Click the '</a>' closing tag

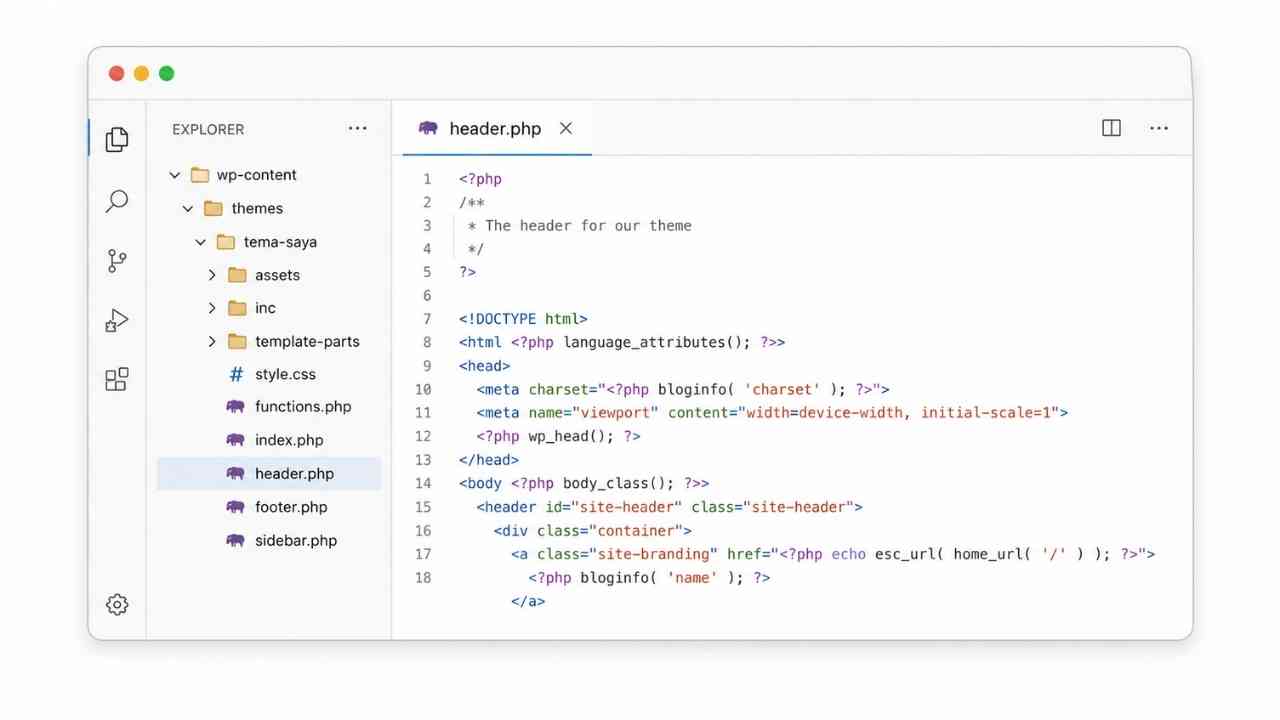tap(528, 601)
